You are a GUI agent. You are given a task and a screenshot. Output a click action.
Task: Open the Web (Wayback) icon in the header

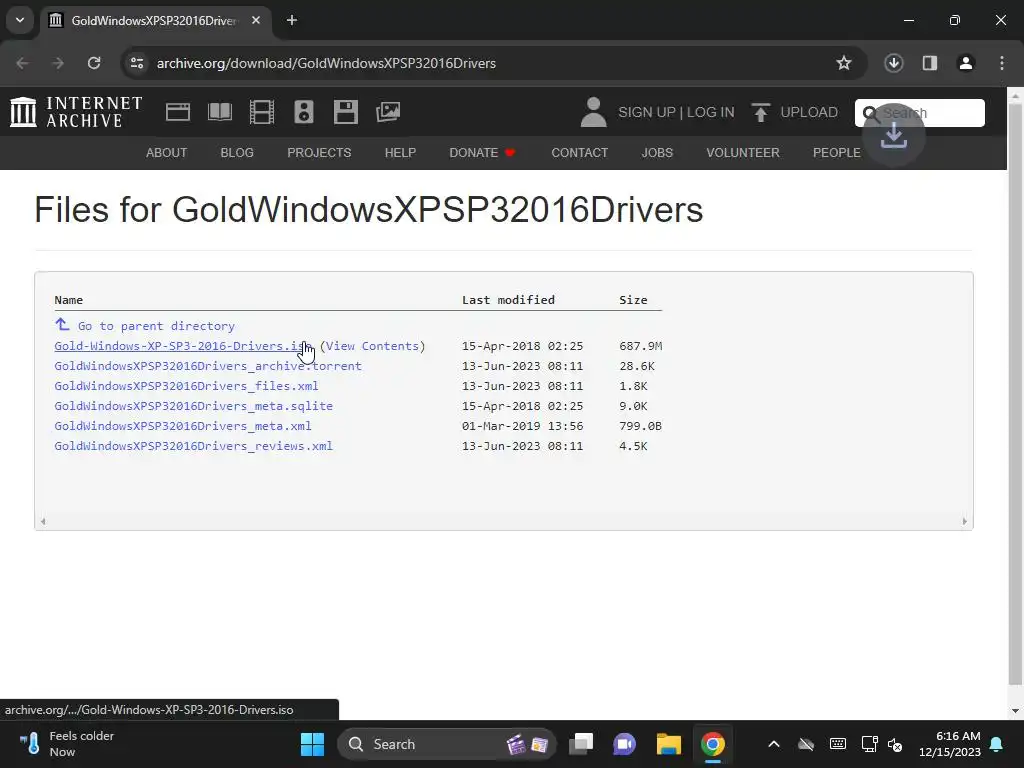coord(178,112)
